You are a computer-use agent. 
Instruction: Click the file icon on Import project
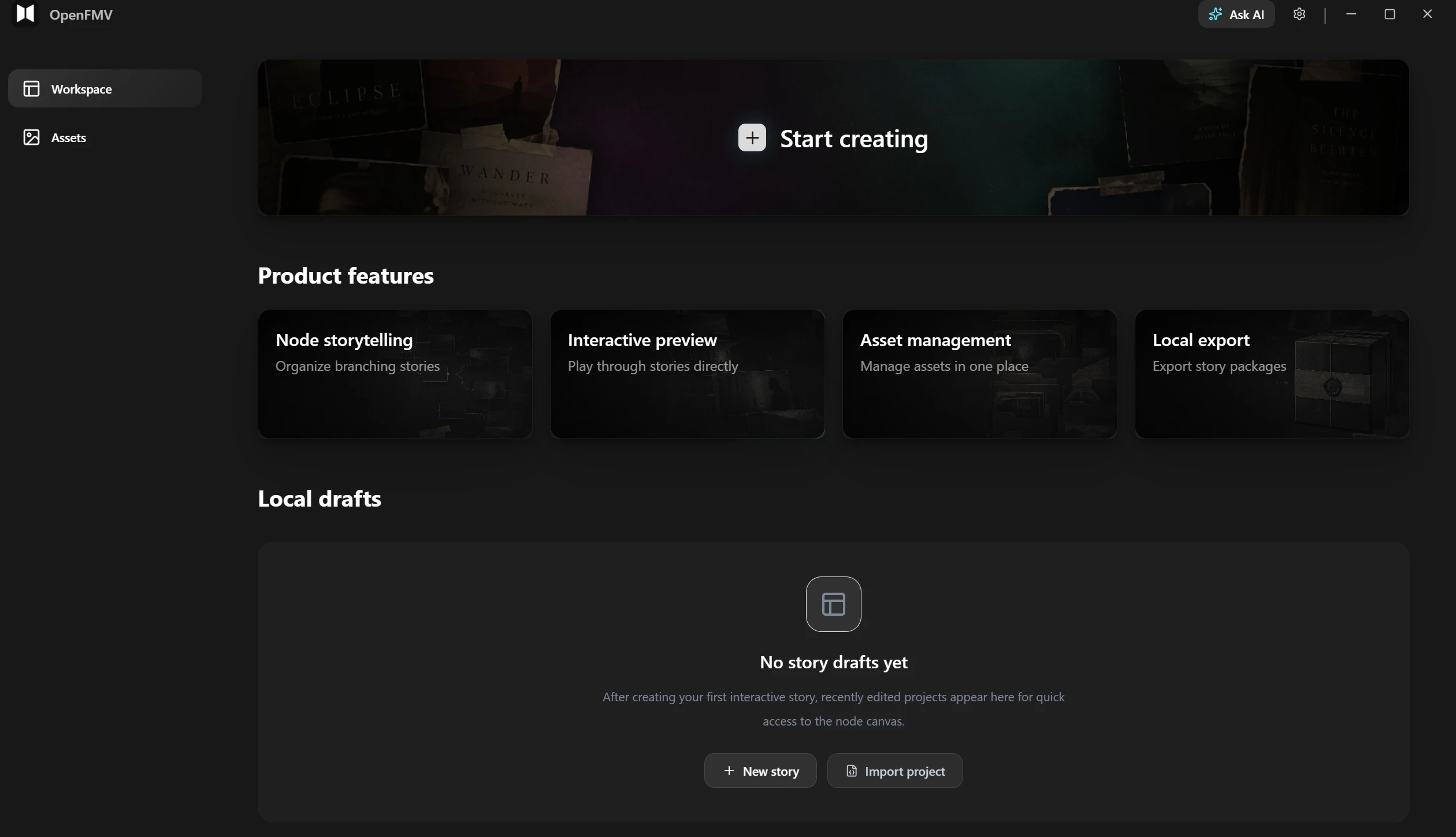point(851,771)
